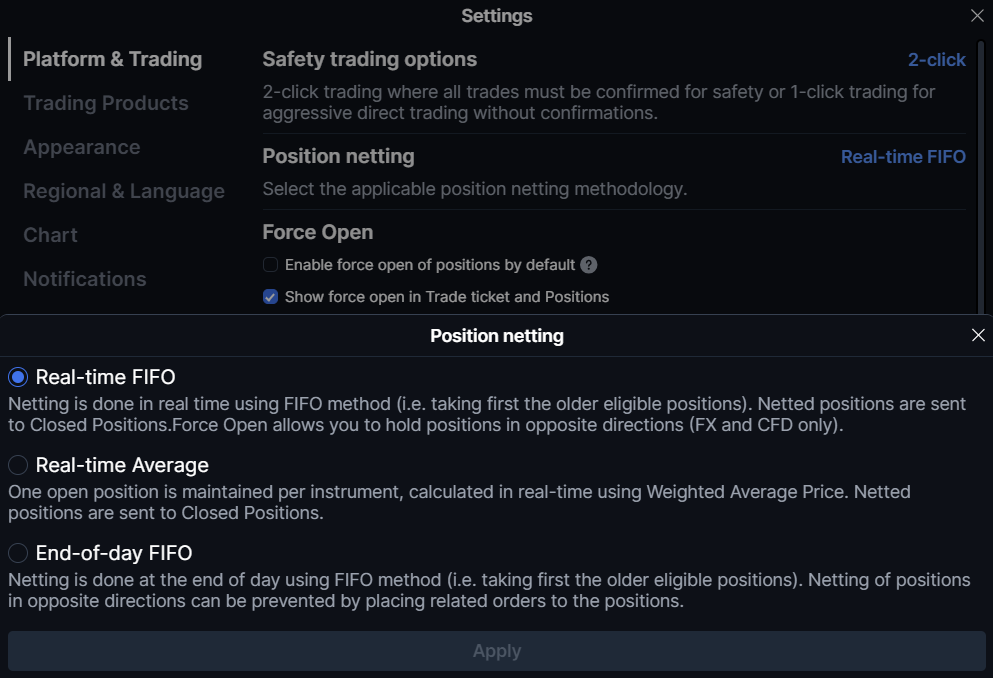Go to Regional & Language settings

(x=124, y=191)
